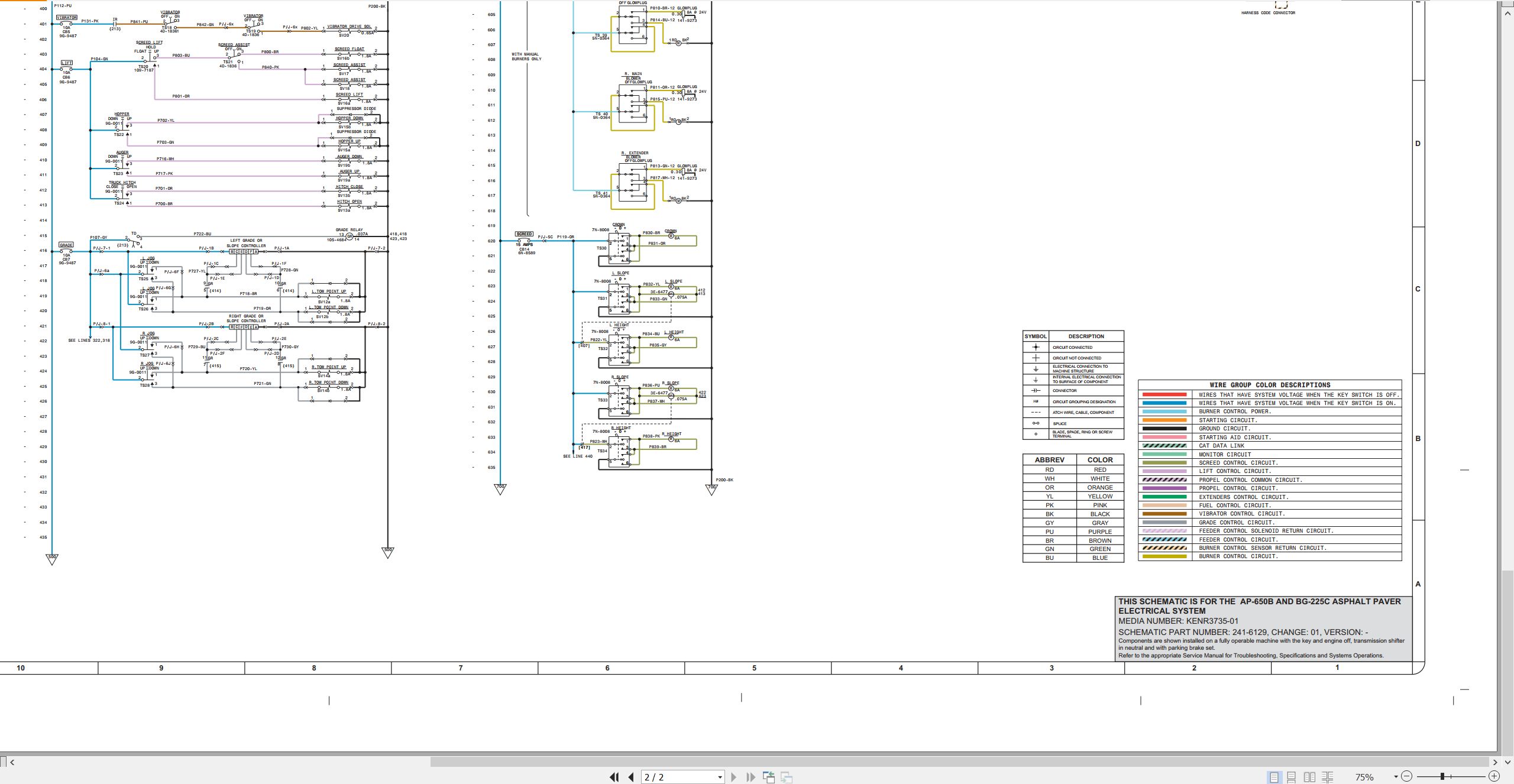Click 'GRADE CONTROL CIRCUIT.' legend text
This screenshot has width=1514, height=784.
(x=1237, y=522)
